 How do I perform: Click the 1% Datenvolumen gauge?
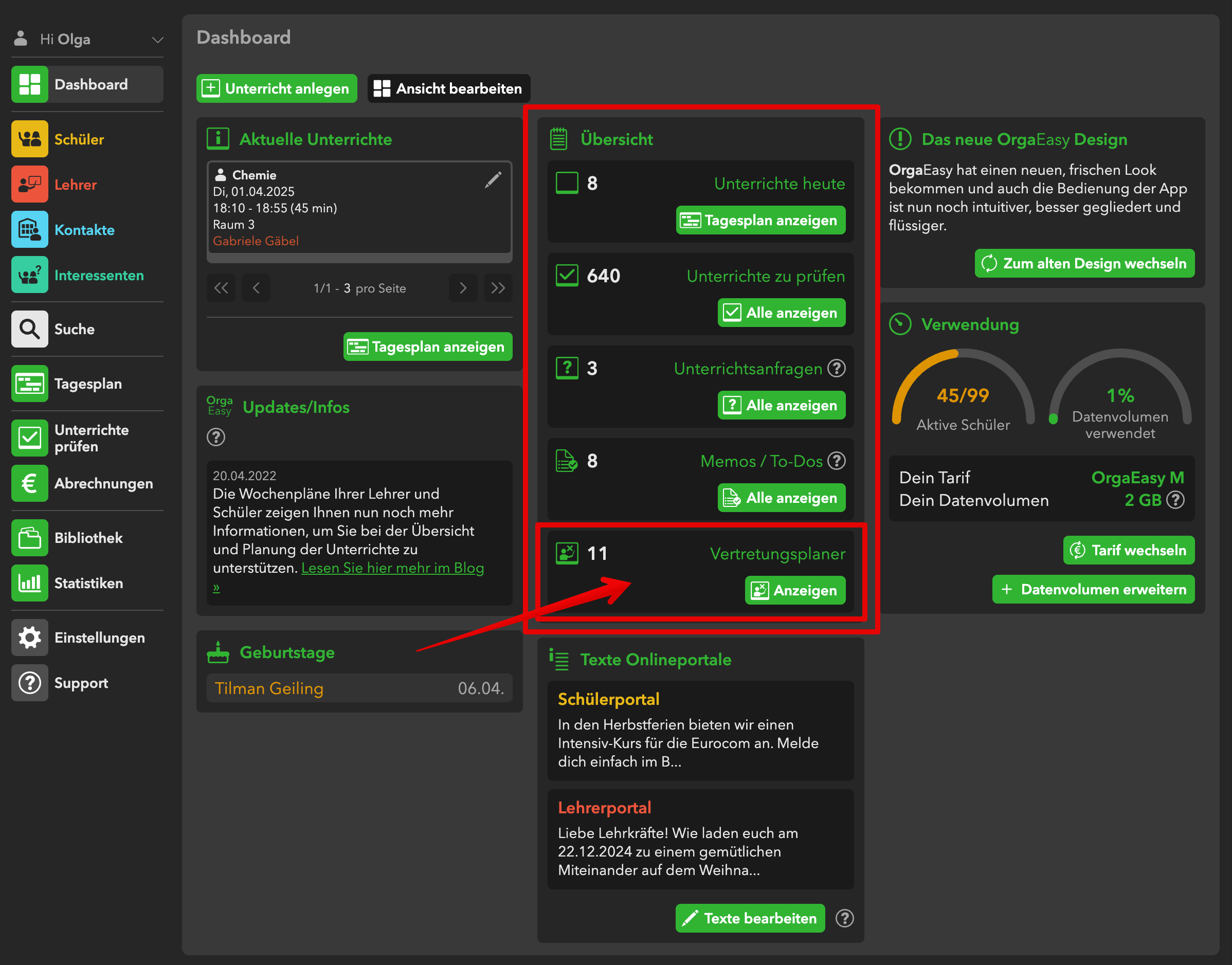coord(1120,394)
